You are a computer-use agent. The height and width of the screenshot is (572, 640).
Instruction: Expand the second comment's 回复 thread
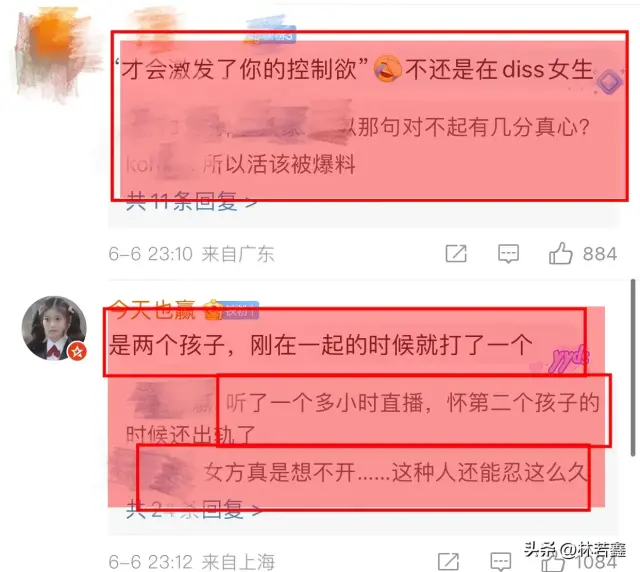tap(193, 510)
